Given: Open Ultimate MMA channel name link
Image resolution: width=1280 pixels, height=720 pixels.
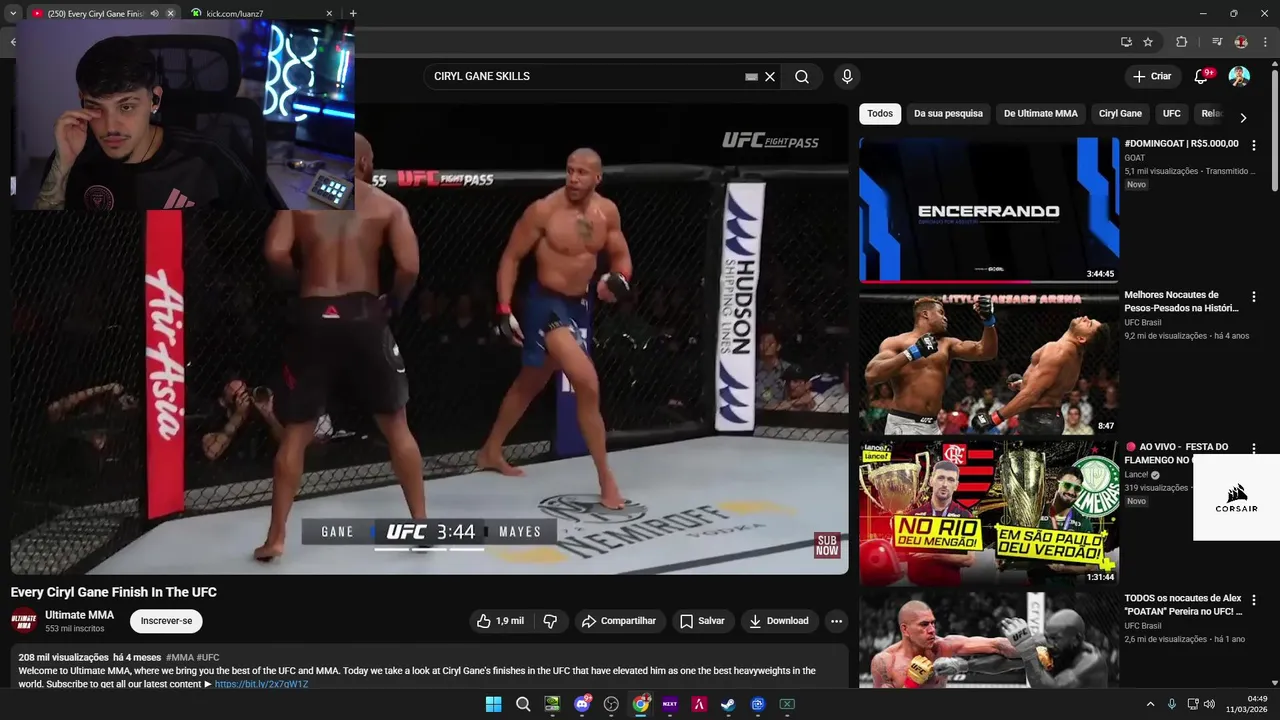Looking at the screenshot, I should click(80, 615).
